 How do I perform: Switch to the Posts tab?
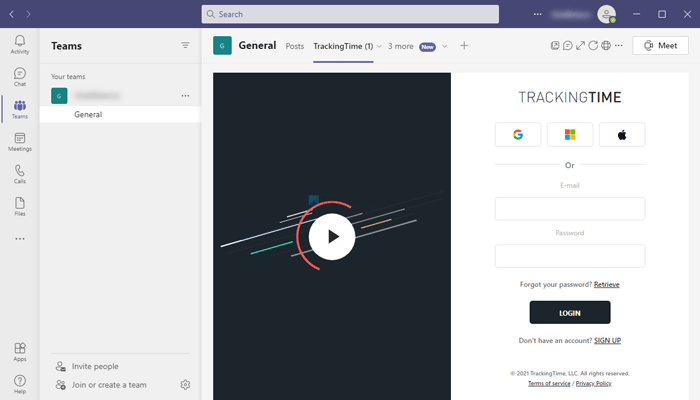(x=295, y=46)
